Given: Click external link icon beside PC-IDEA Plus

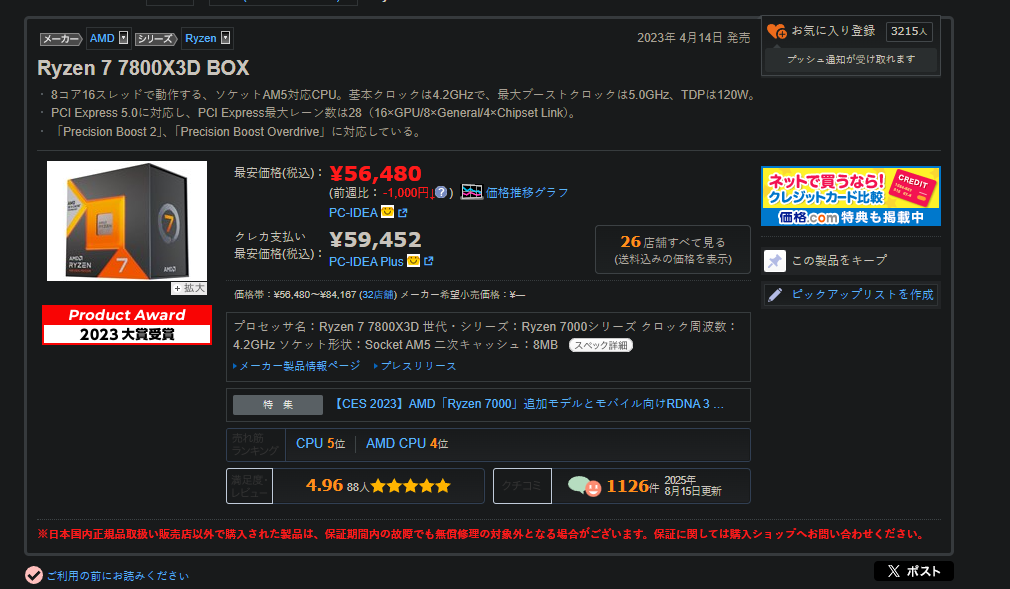Looking at the screenshot, I should 429,261.
